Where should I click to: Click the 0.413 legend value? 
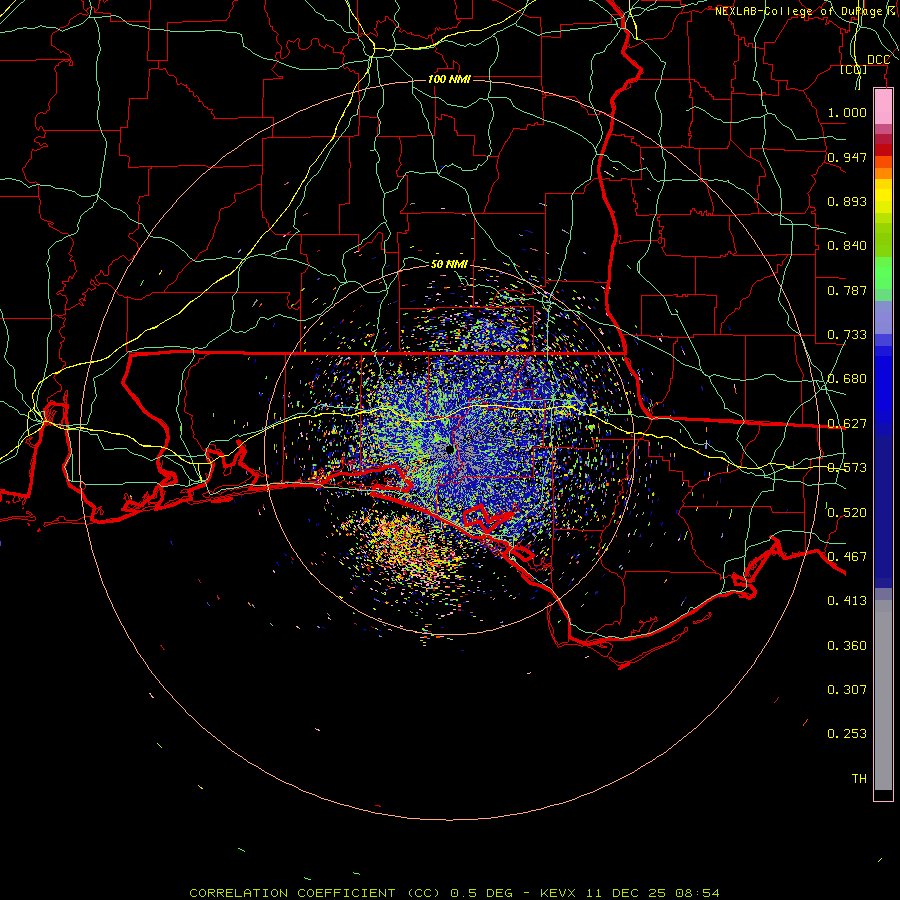847,601
